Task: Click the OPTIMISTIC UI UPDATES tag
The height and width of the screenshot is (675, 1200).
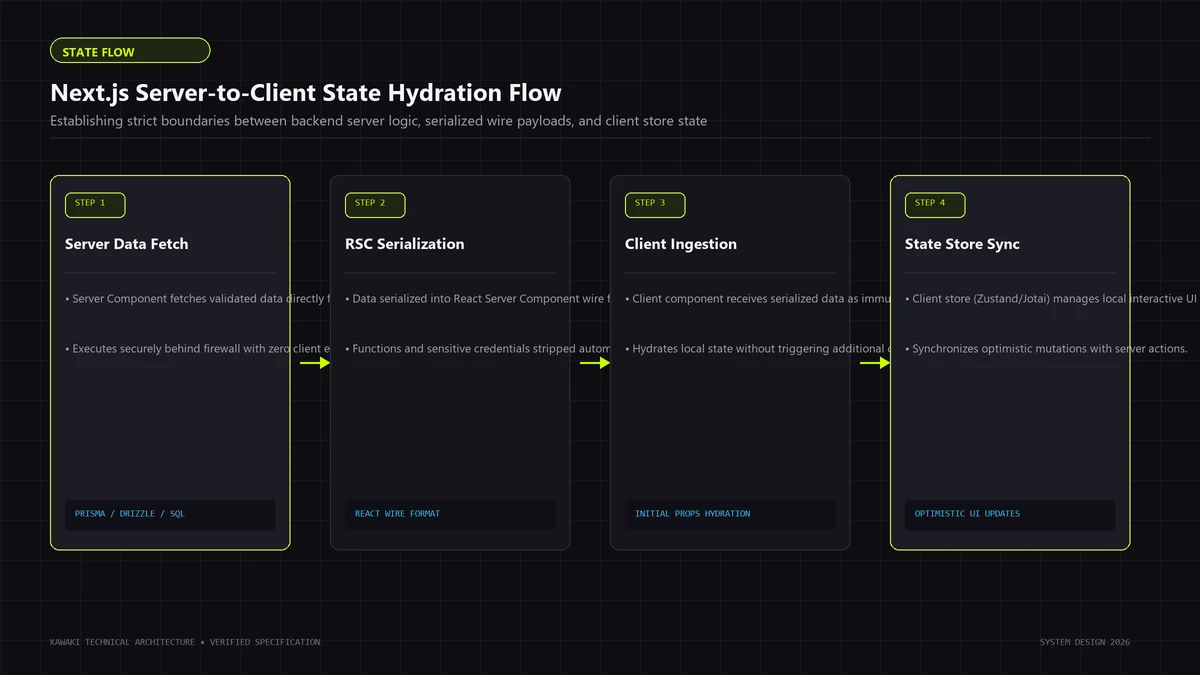Action: pyautogui.click(x=1010, y=514)
